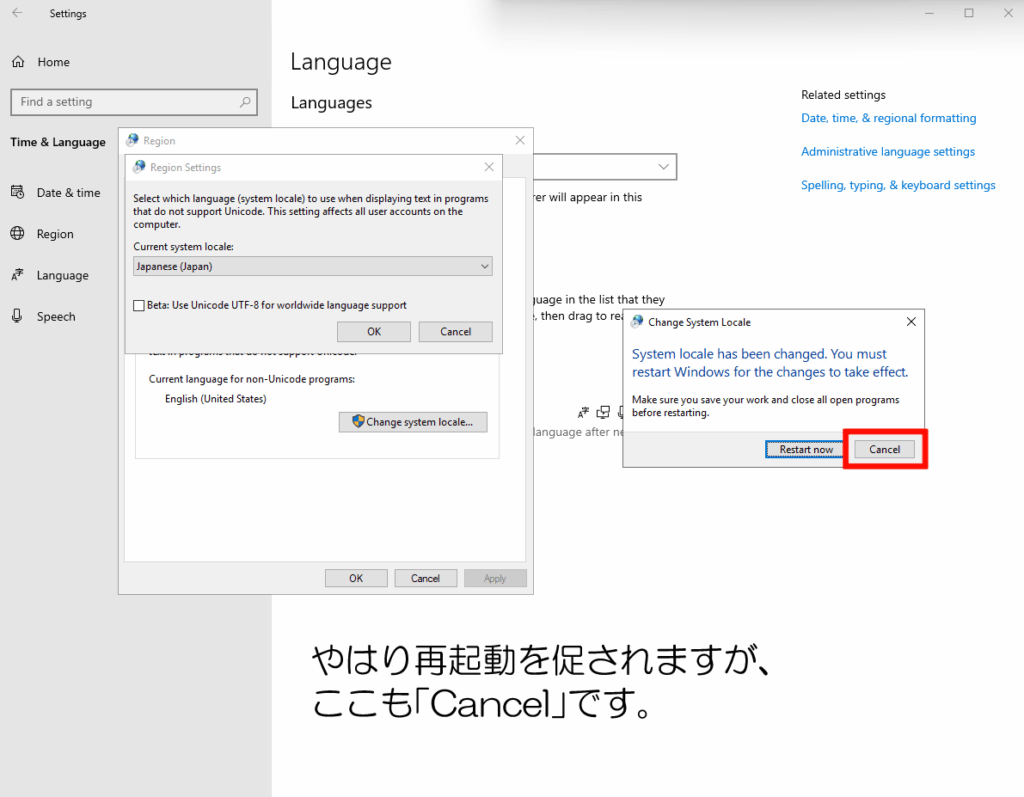Click OK in Region Settings dialog
The width and height of the screenshot is (1024, 797).
point(373,332)
